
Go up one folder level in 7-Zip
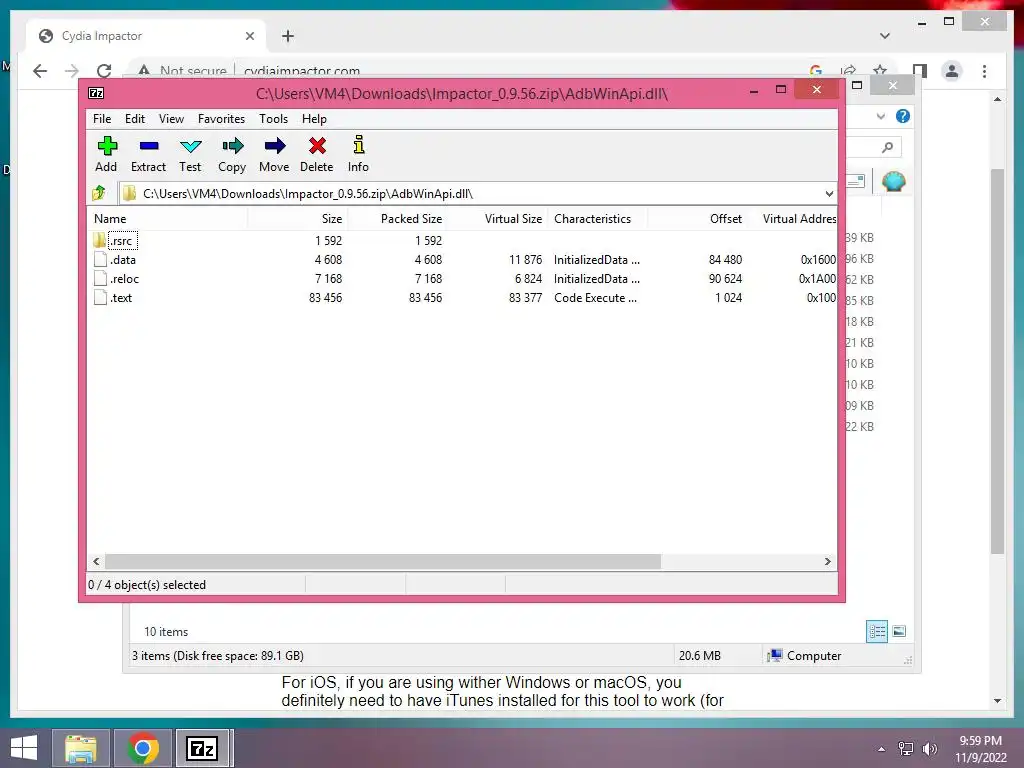click(99, 193)
